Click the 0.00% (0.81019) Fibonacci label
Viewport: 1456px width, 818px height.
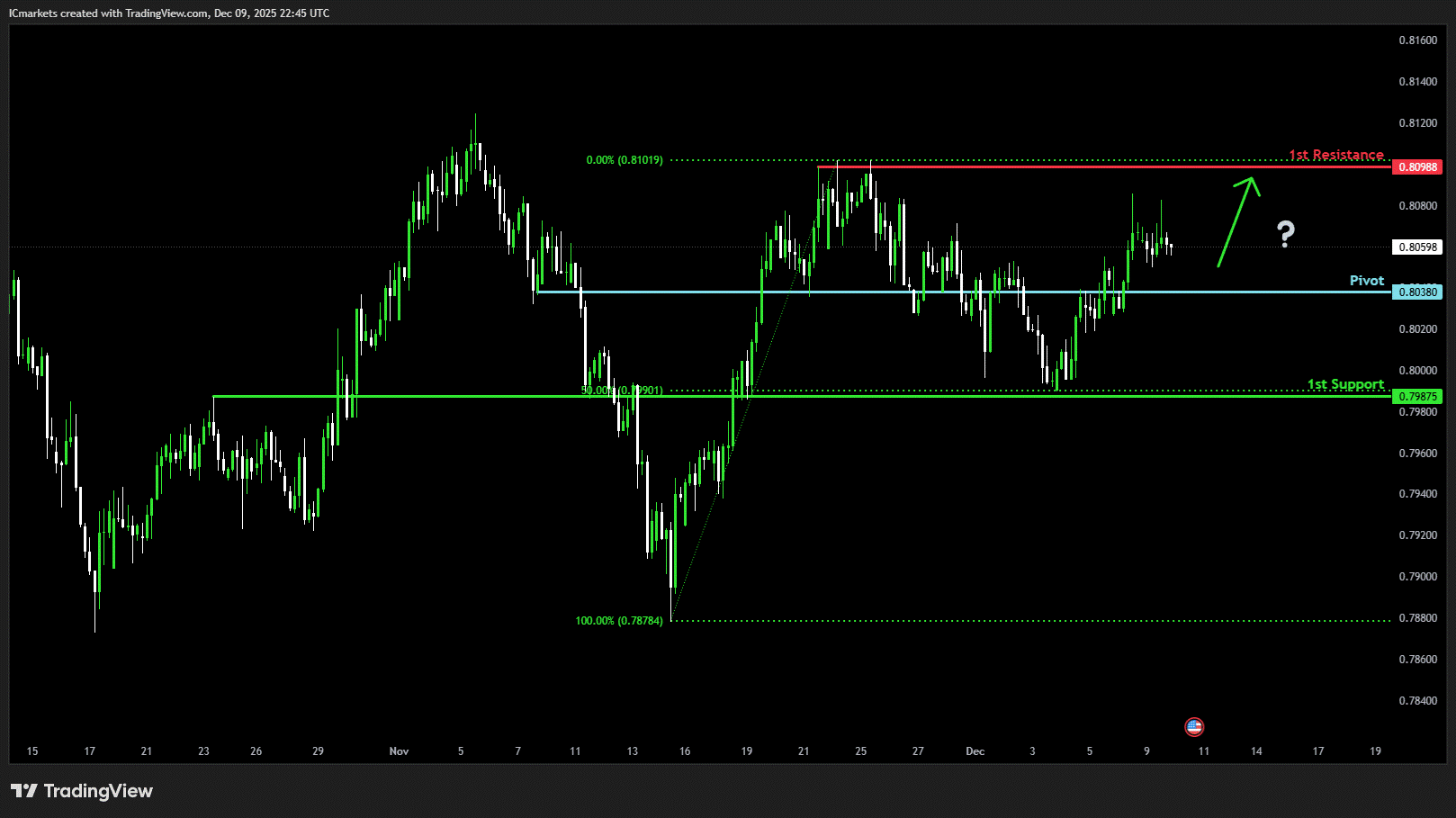(x=625, y=160)
